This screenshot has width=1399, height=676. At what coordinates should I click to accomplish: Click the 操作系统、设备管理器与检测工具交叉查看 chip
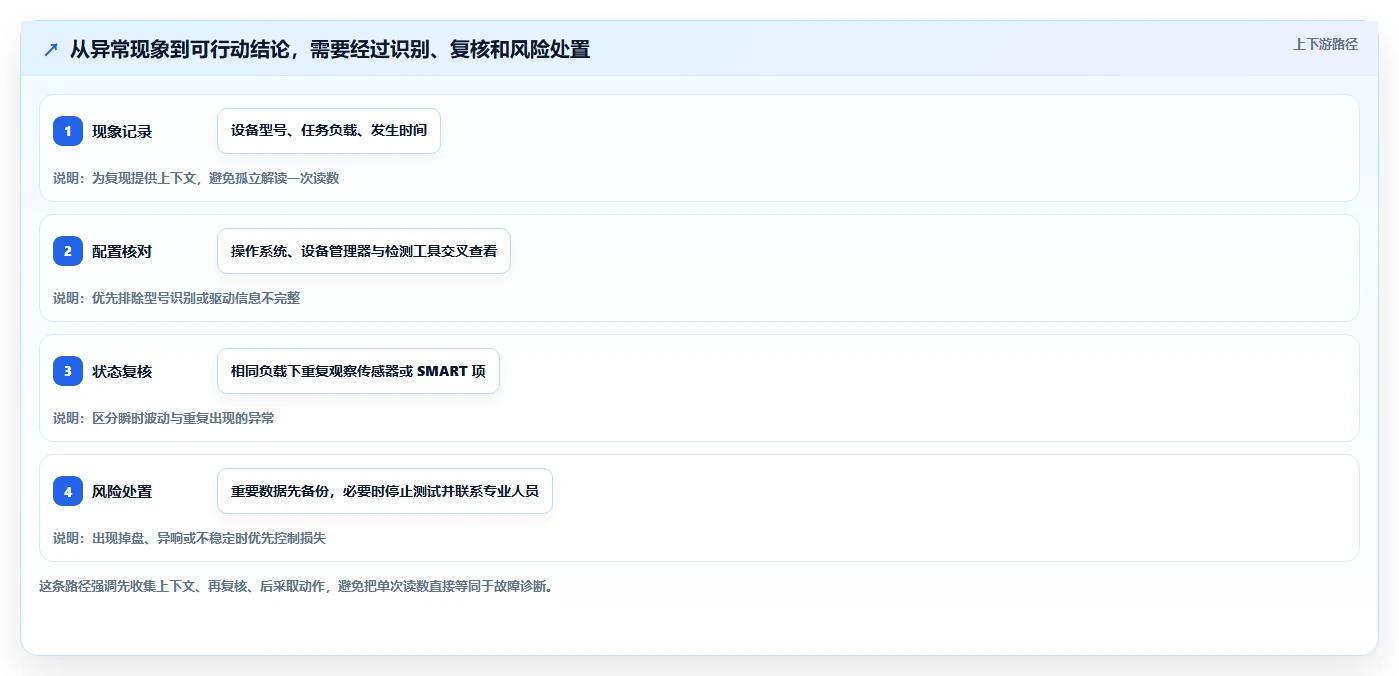click(x=364, y=251)
